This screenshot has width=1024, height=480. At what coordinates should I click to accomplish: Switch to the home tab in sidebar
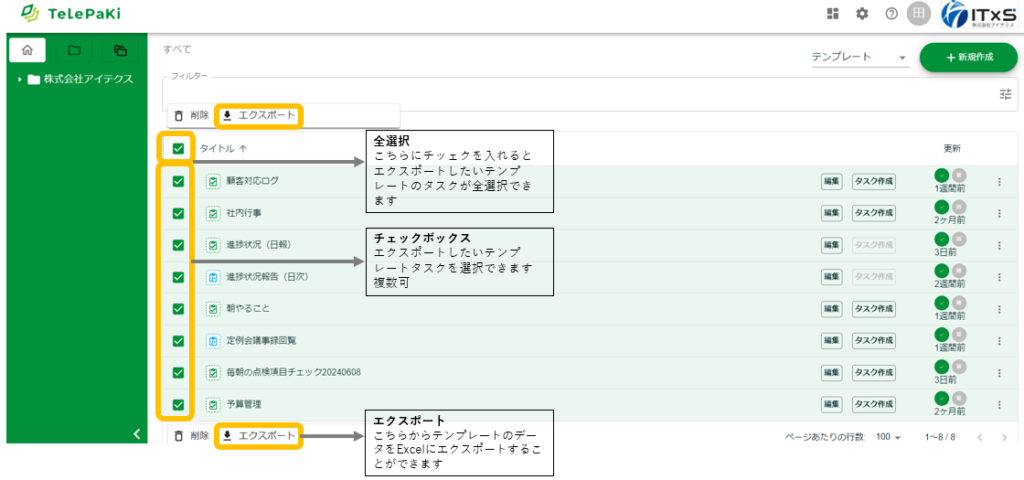click(27, 50)
